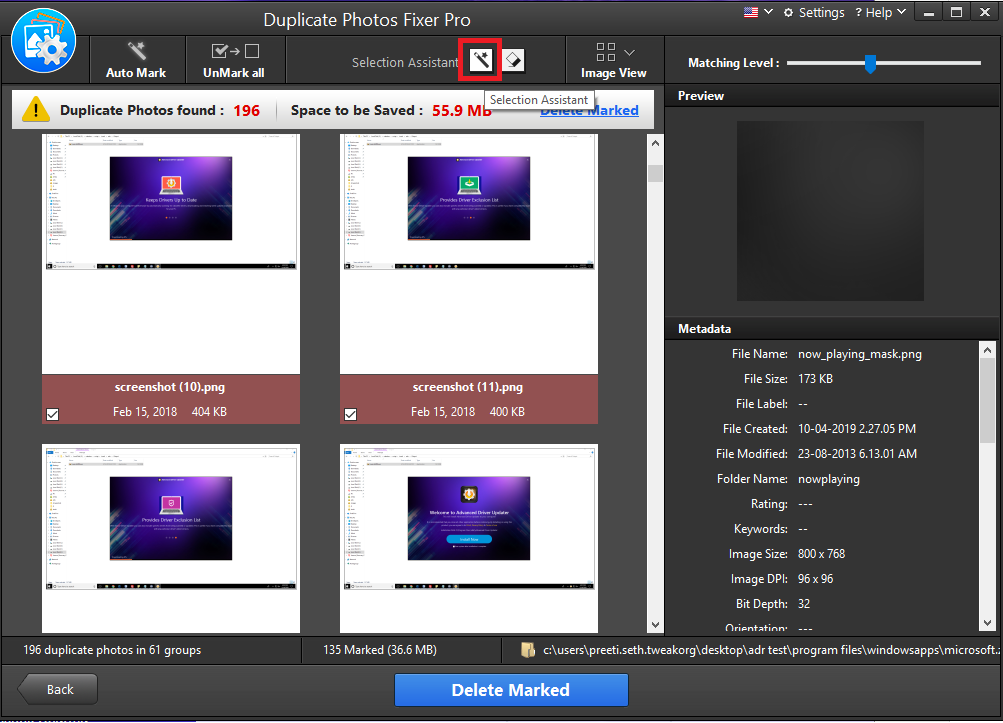Click the duplicate count 196 in red
Image resolution: width=1003 pixels, height=723 pixels.
coord(246,111)
